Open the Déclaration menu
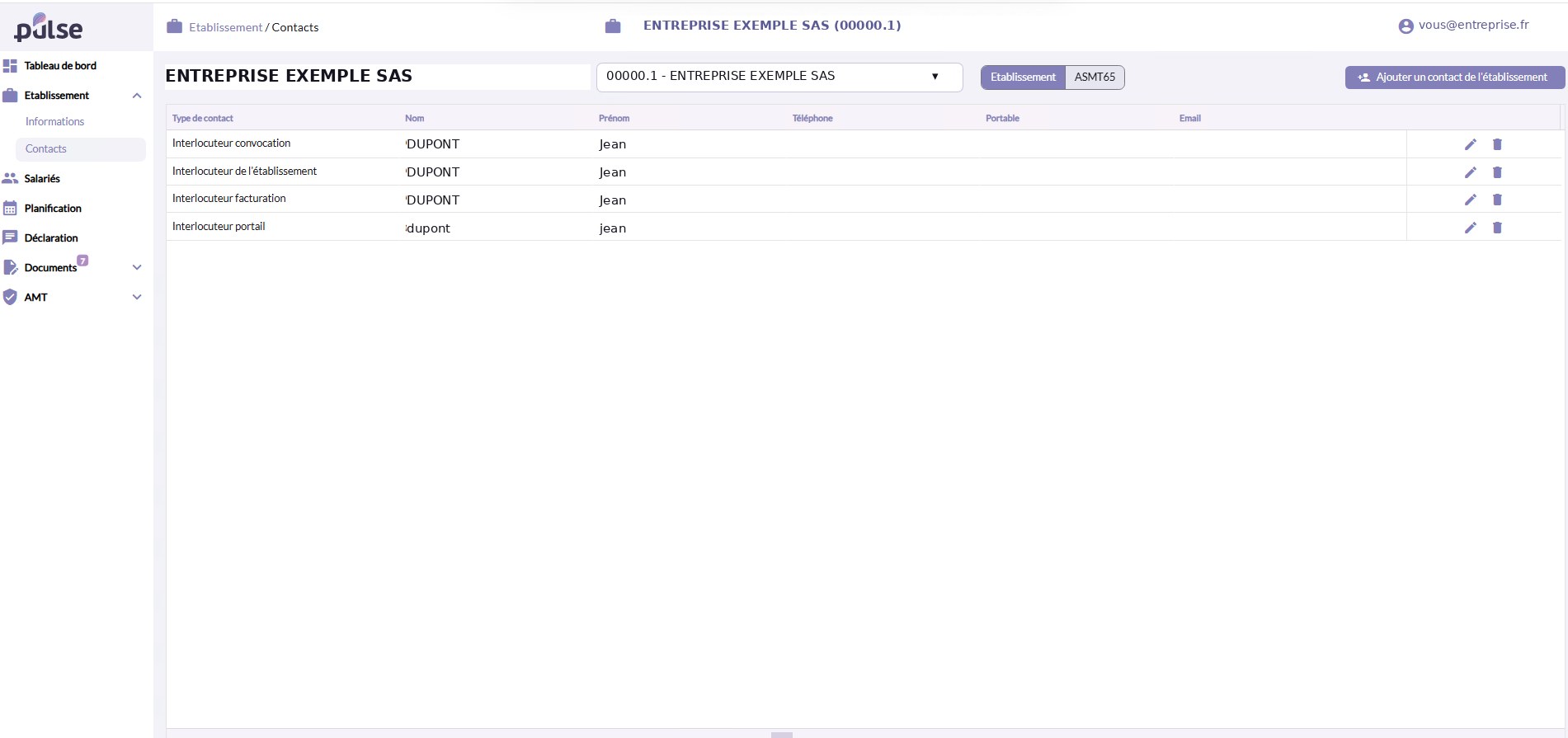 click(51, 237)
